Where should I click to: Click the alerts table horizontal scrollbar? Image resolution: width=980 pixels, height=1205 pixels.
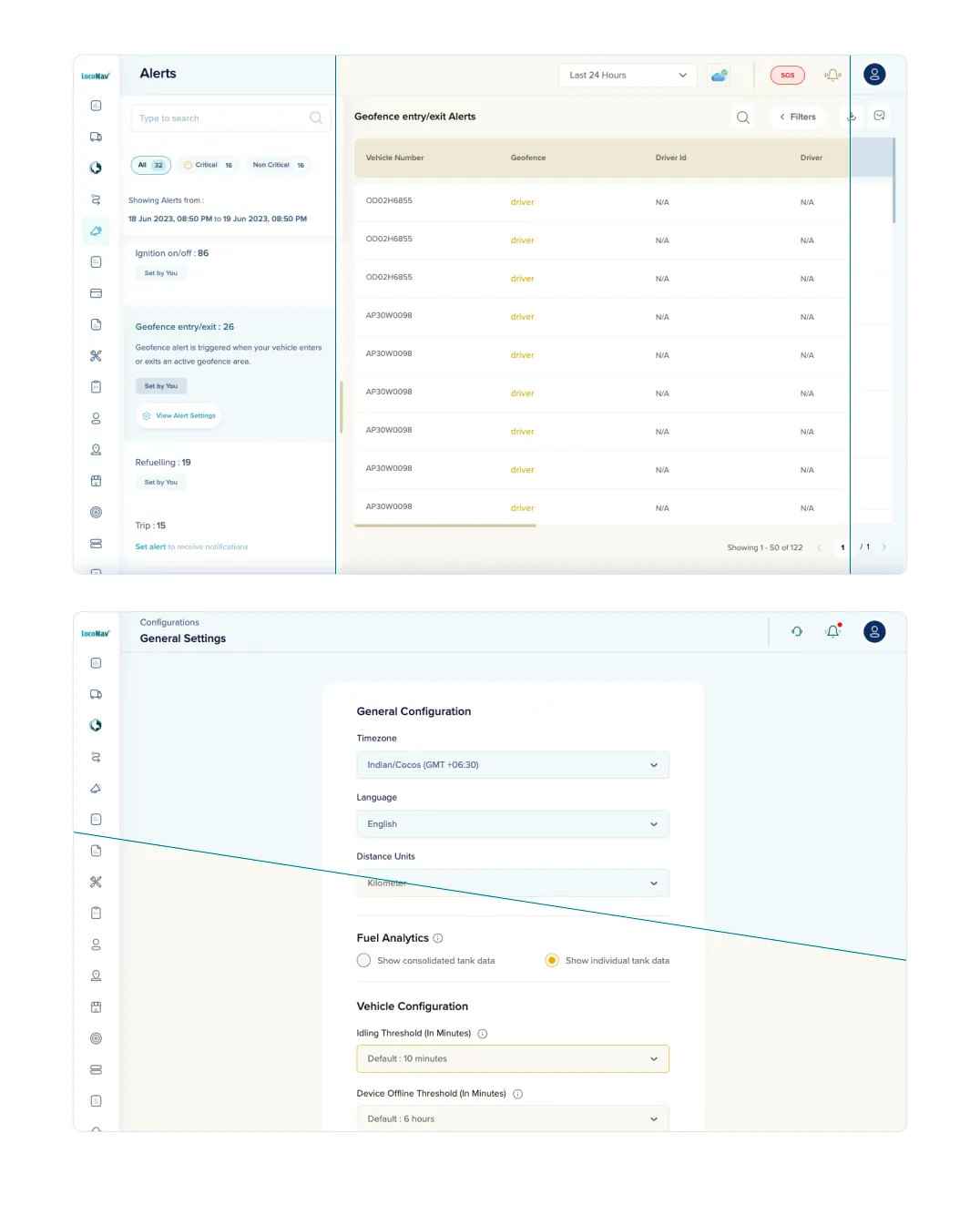click(445, 526)
